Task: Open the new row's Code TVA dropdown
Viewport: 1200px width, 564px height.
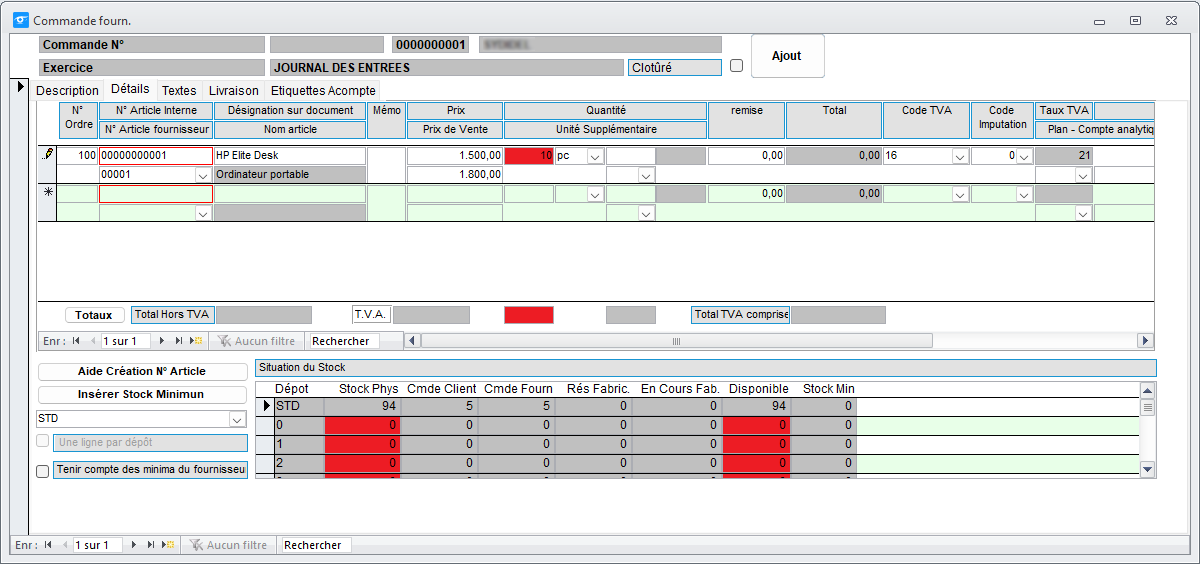Action: [961, 194]
